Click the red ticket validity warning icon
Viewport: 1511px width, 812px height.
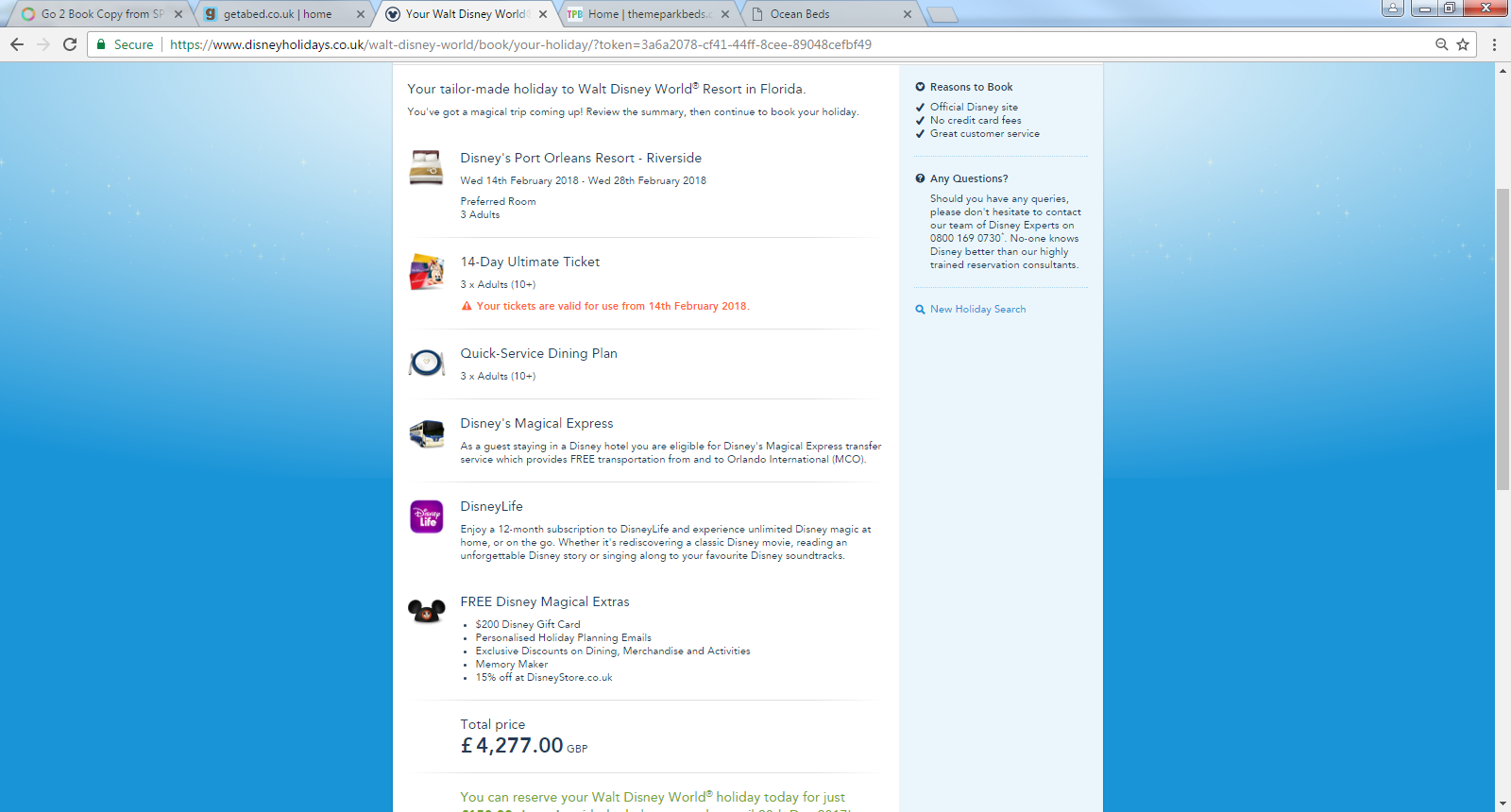pos(467,306)
